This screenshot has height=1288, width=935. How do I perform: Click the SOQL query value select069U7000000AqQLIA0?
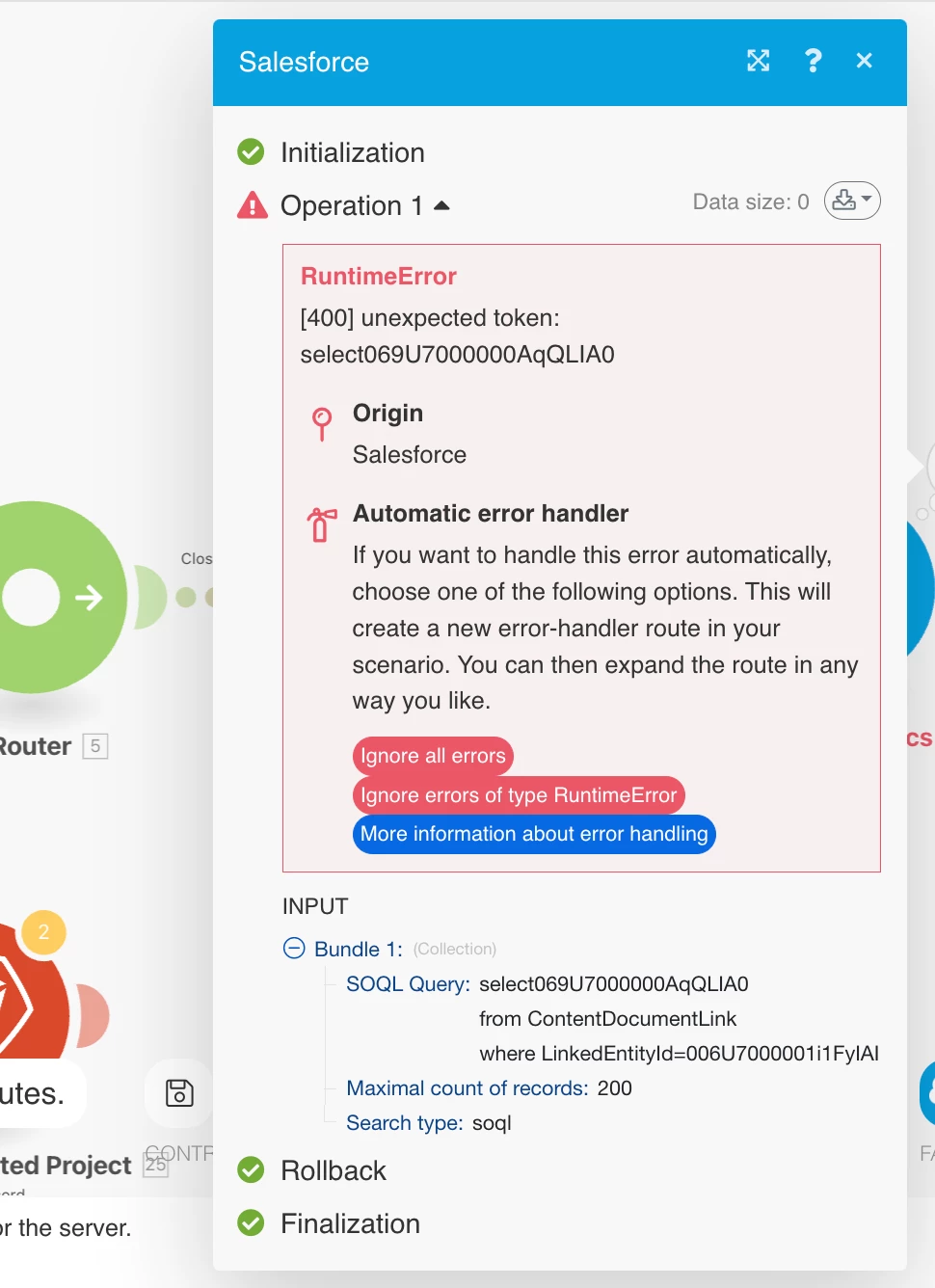pyautogui.click(x=614, y=984)
